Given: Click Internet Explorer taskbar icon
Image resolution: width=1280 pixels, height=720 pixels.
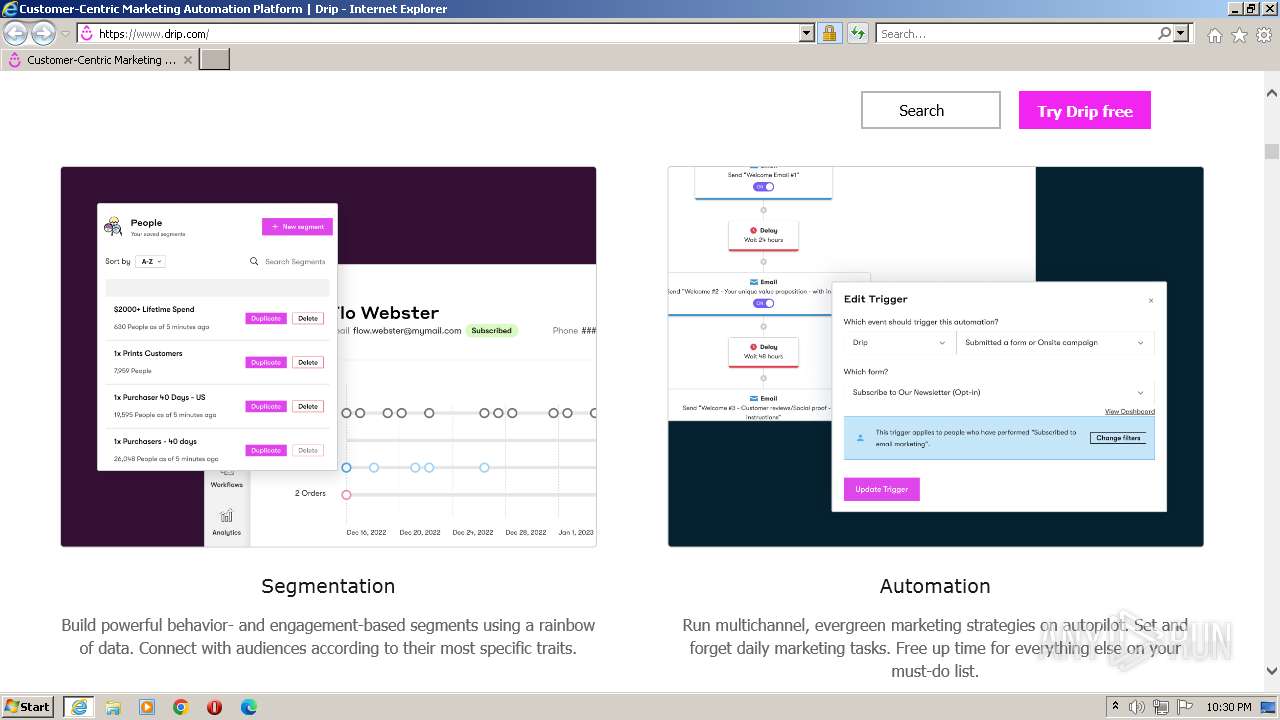Looking at the screenshot, I should tap(79, 707).
